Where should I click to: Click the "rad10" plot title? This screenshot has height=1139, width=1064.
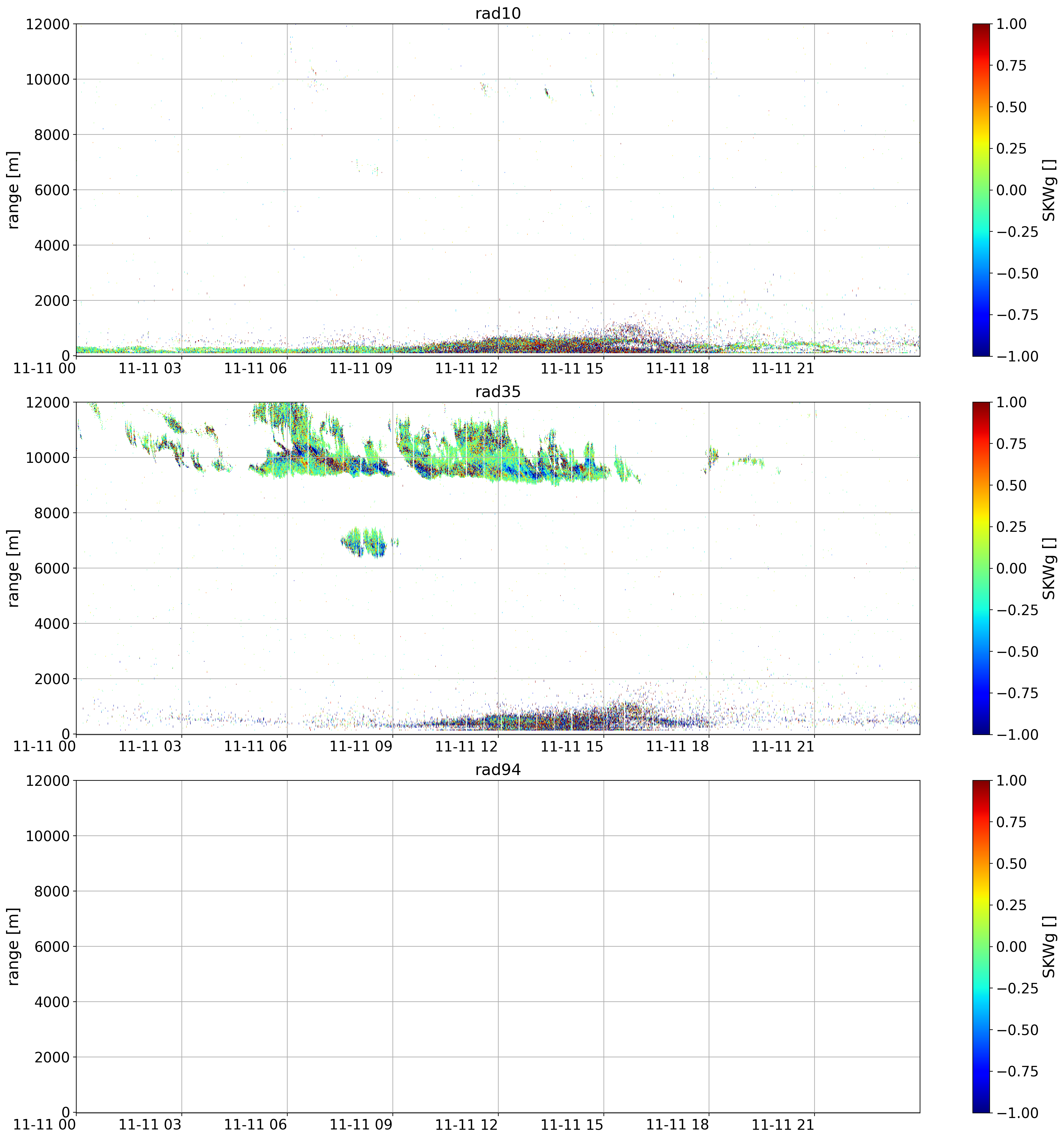click(498, 13)
